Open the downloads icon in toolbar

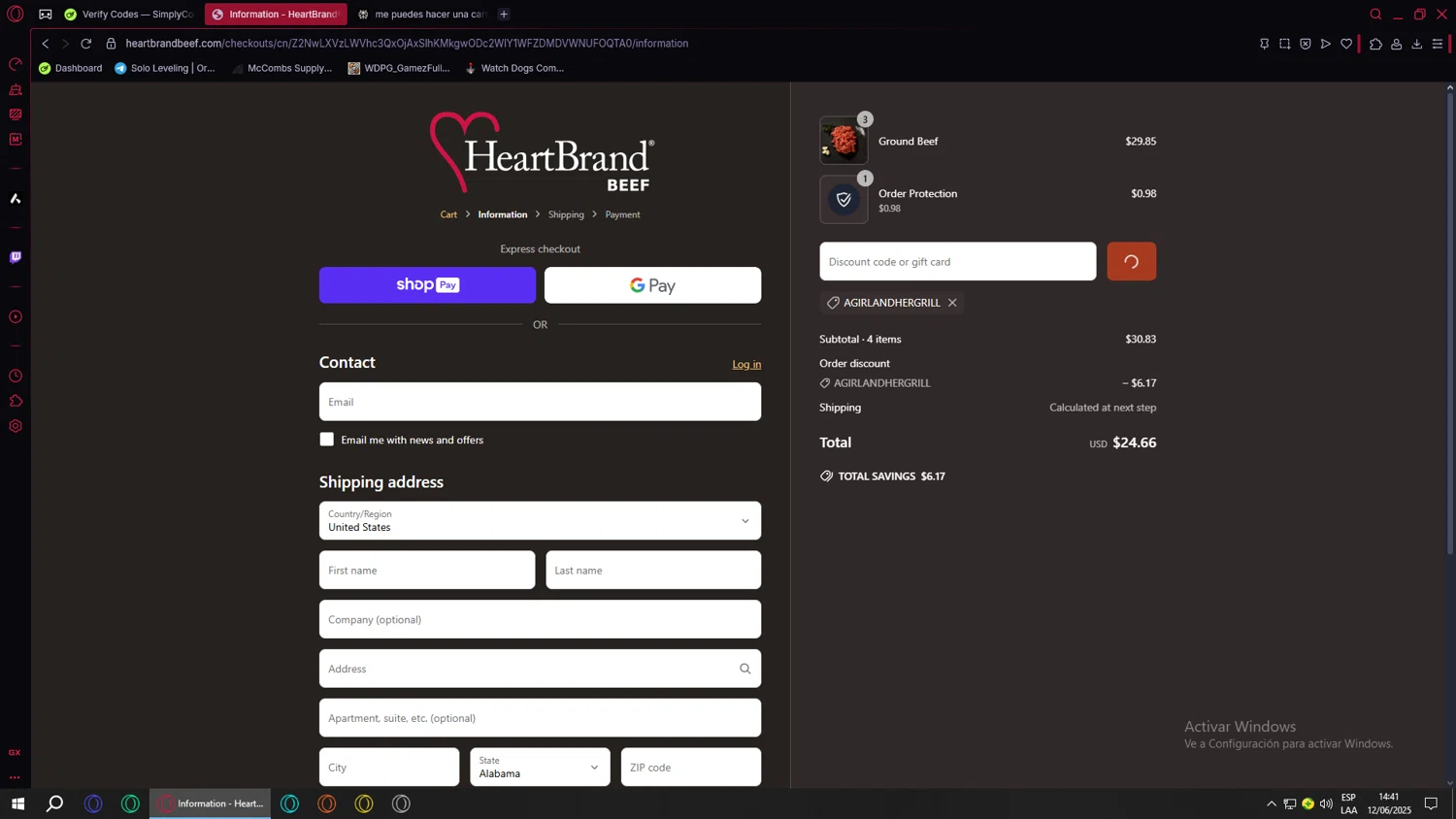1417,44
